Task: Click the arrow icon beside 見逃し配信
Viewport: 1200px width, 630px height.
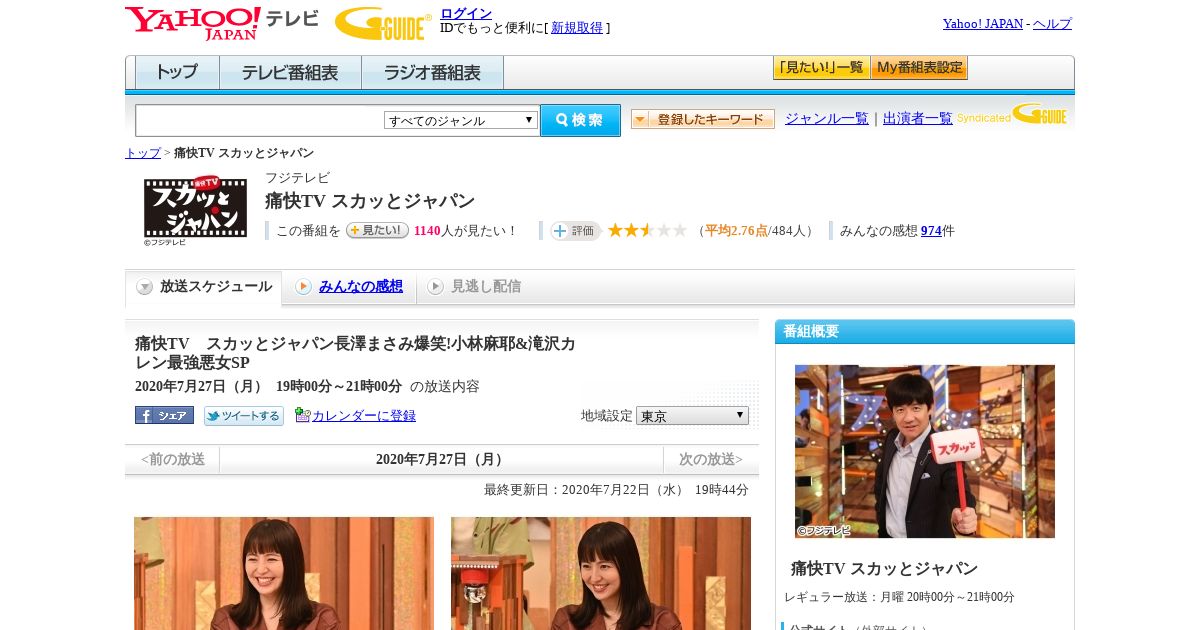Action: 435,287
